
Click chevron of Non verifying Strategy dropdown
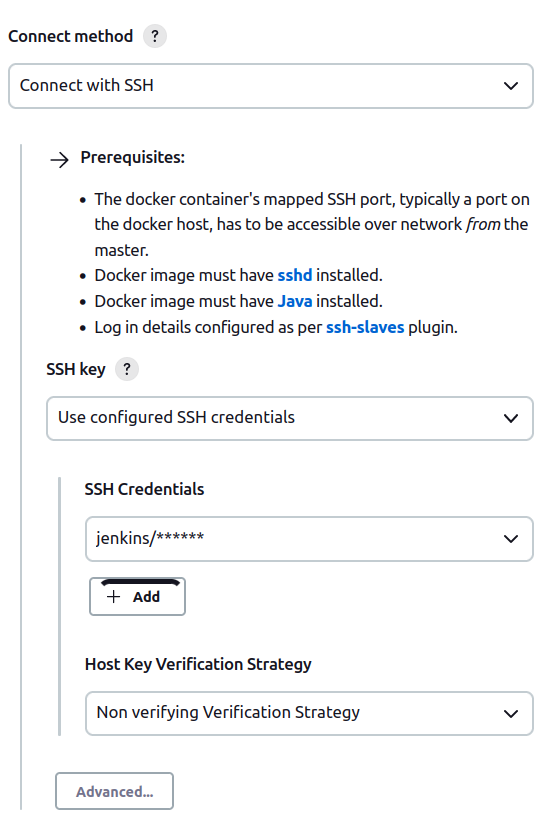tap(510, 714)
